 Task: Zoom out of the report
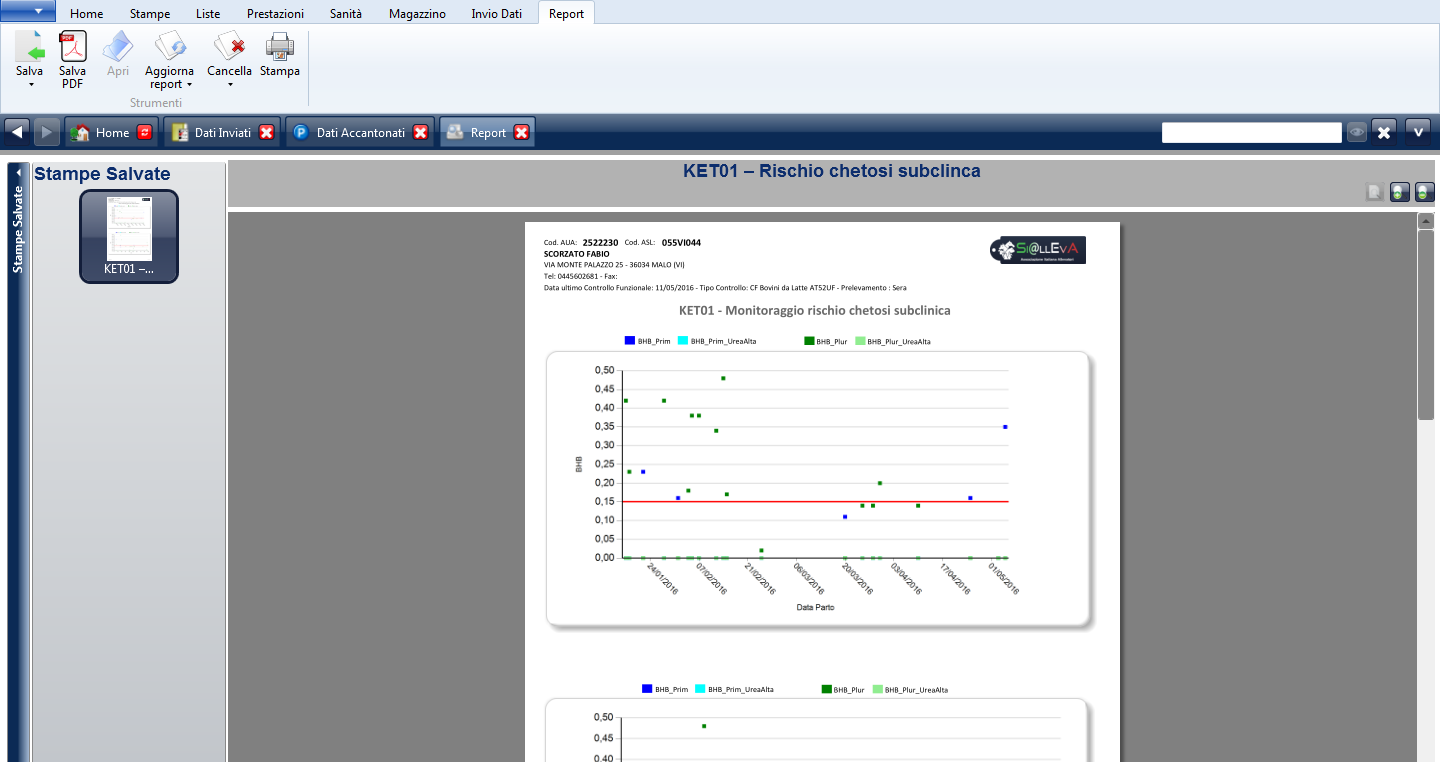tap(1425, 192)
